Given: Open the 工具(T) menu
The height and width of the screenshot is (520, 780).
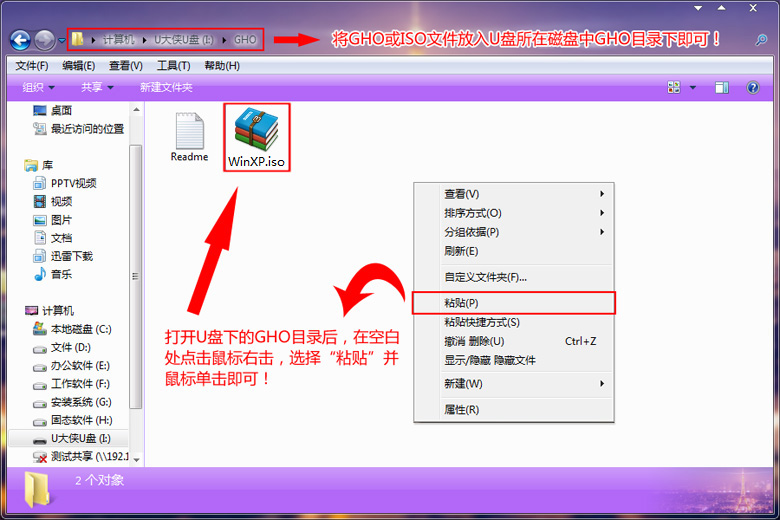Looking at the screenshot, I should click(174, 66).
